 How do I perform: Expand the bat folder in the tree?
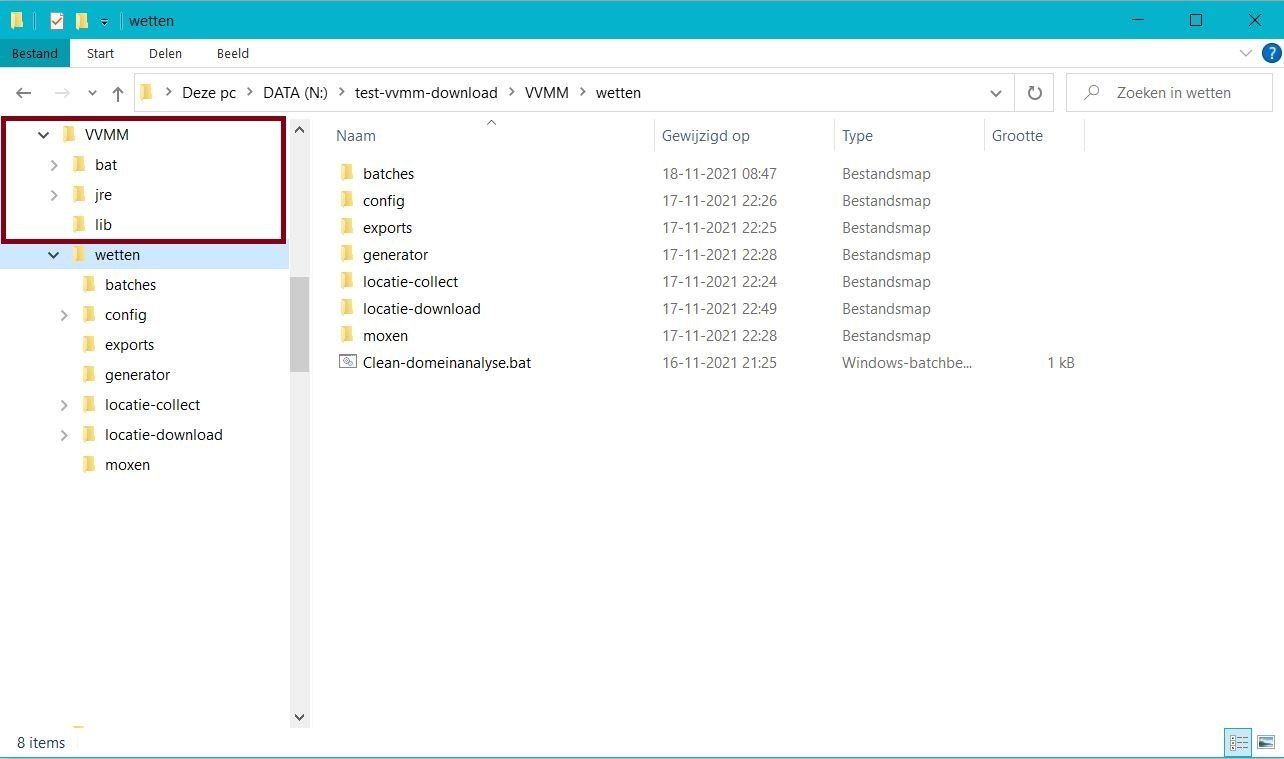tap(54, 165)
